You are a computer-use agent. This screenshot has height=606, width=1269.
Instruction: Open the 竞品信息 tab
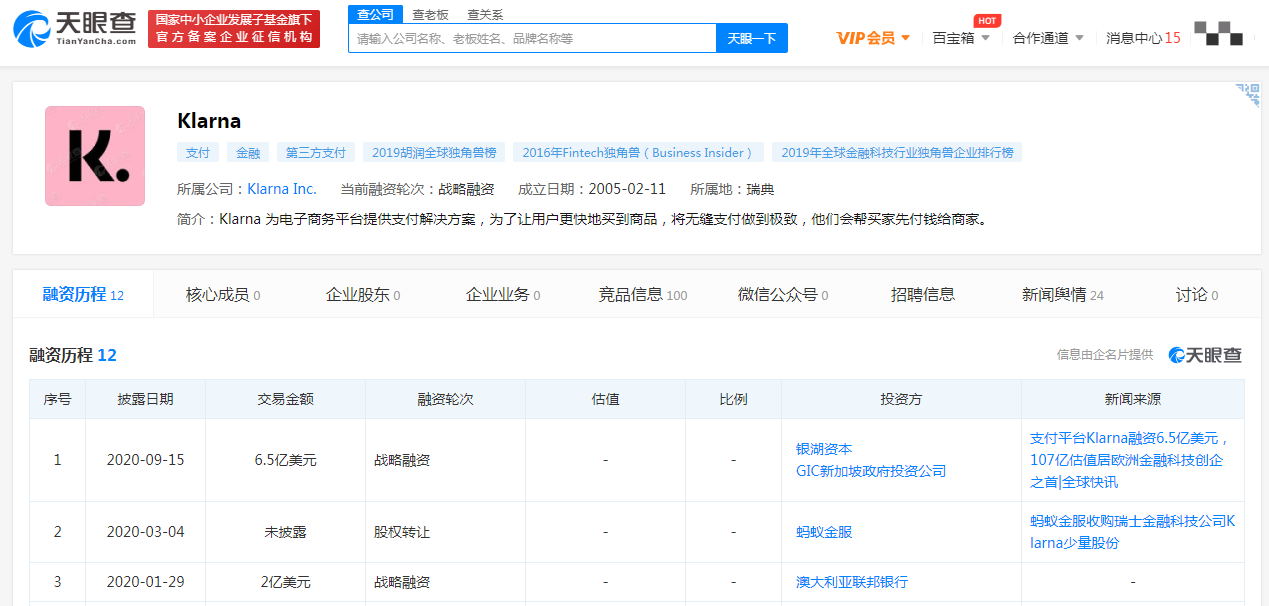(642, 295)
